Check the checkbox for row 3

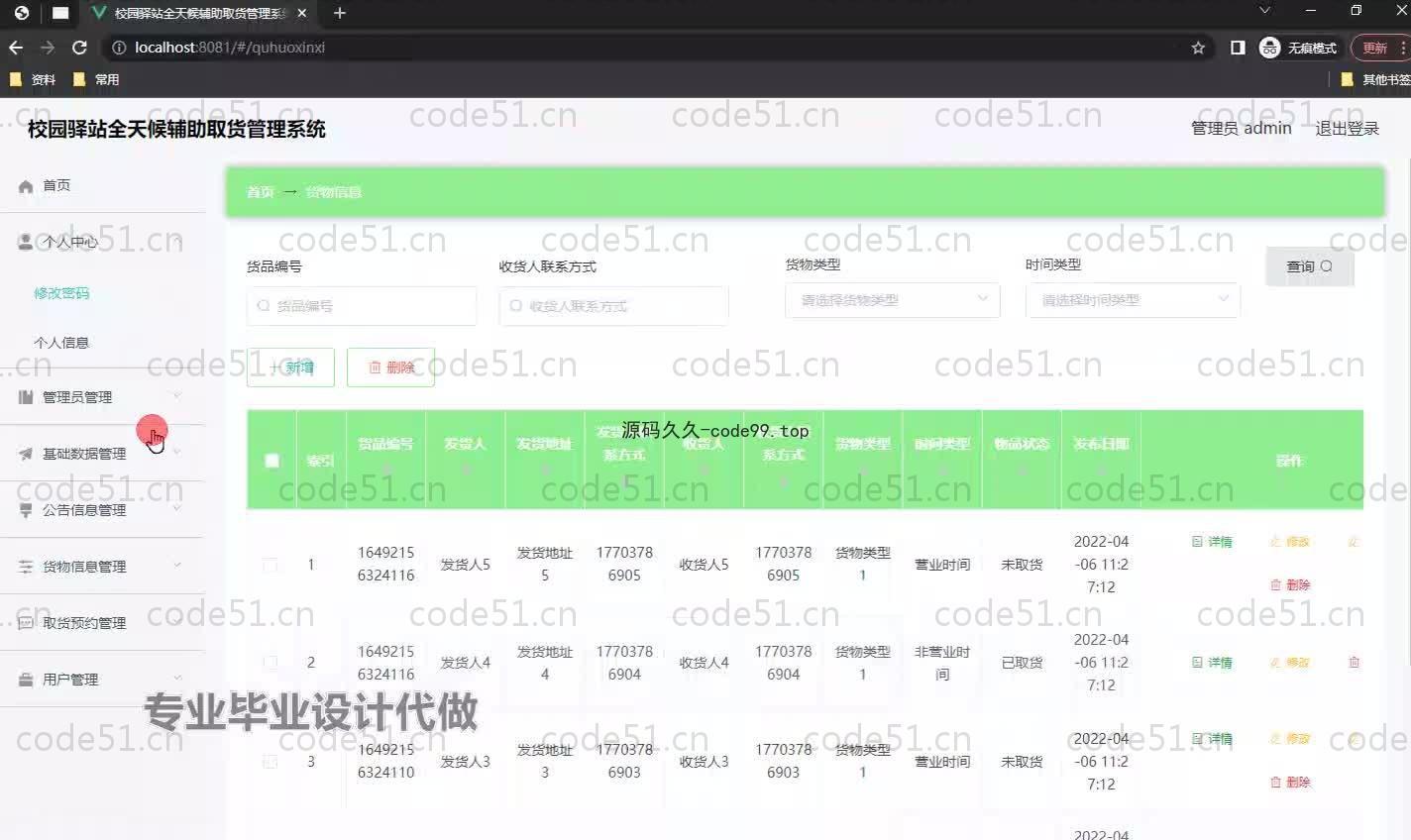coord(270,762)
